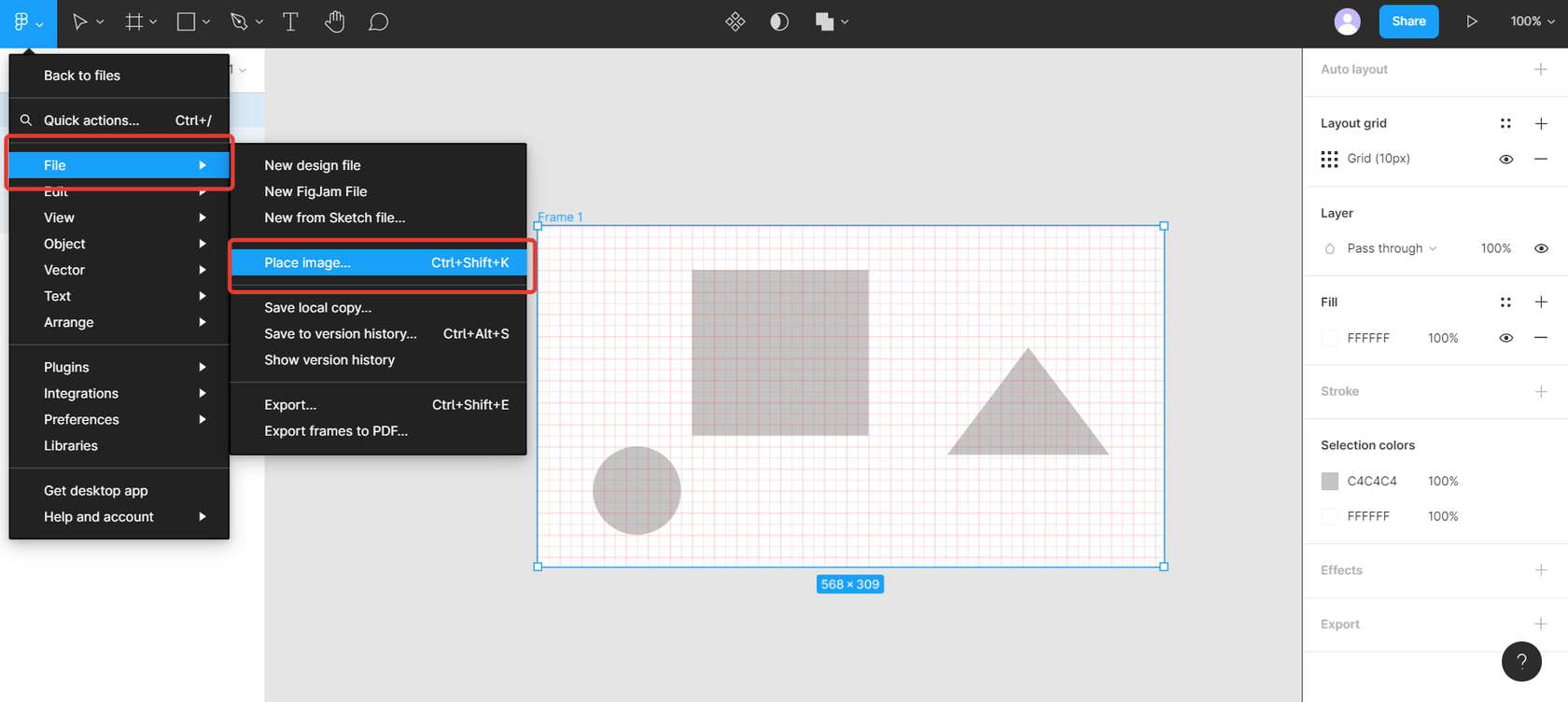Click the Share button
Image resolution: width=1568 pixels, height=702 pixels.
pos(1408,21)
